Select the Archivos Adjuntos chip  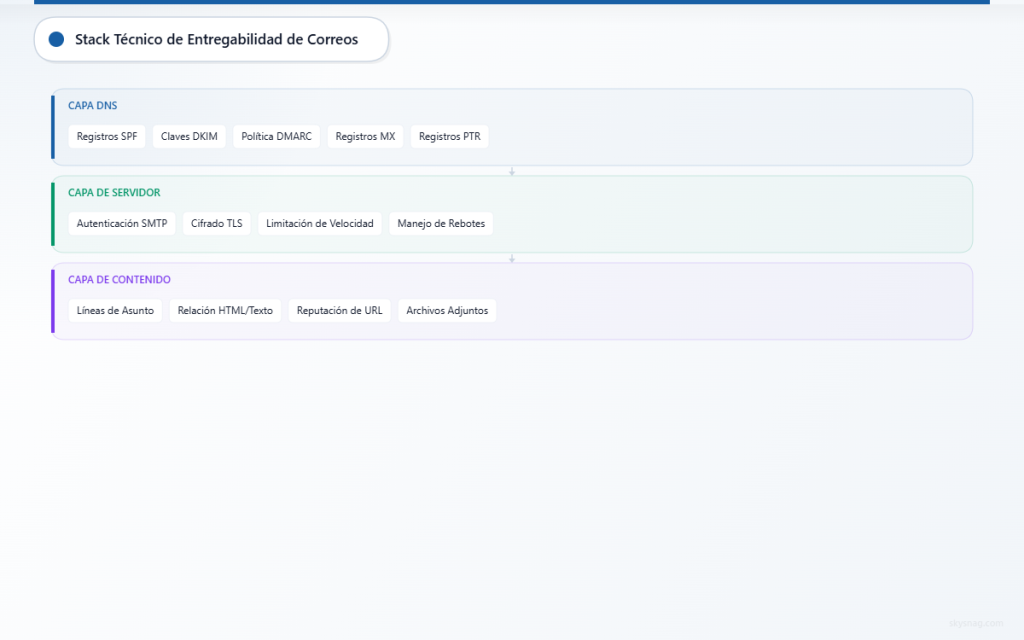(x=447, y=311)
